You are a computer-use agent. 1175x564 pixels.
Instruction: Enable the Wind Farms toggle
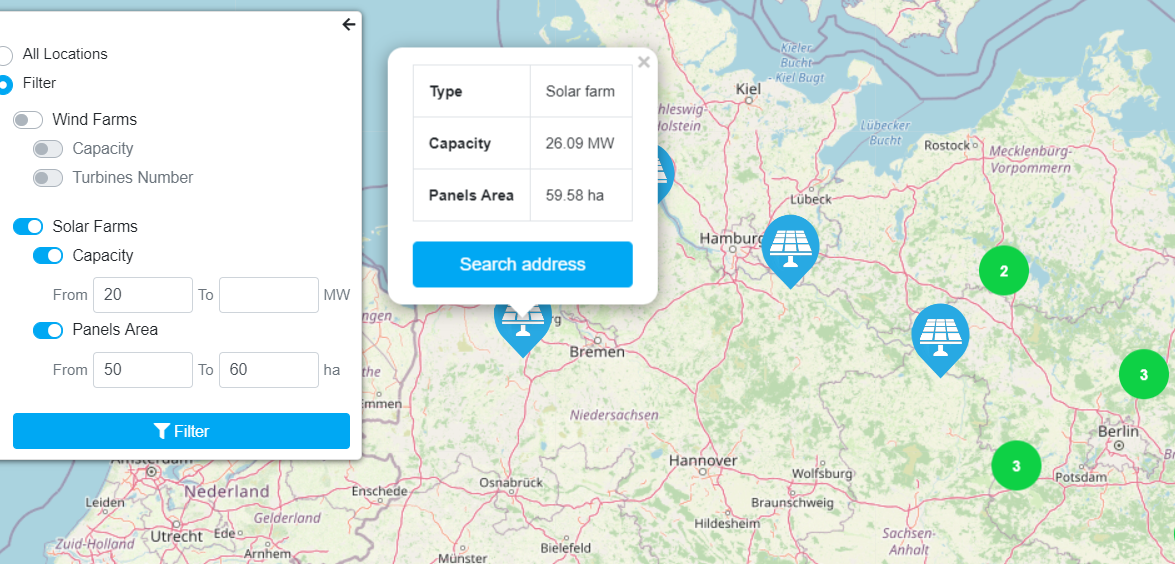[28, 120]
